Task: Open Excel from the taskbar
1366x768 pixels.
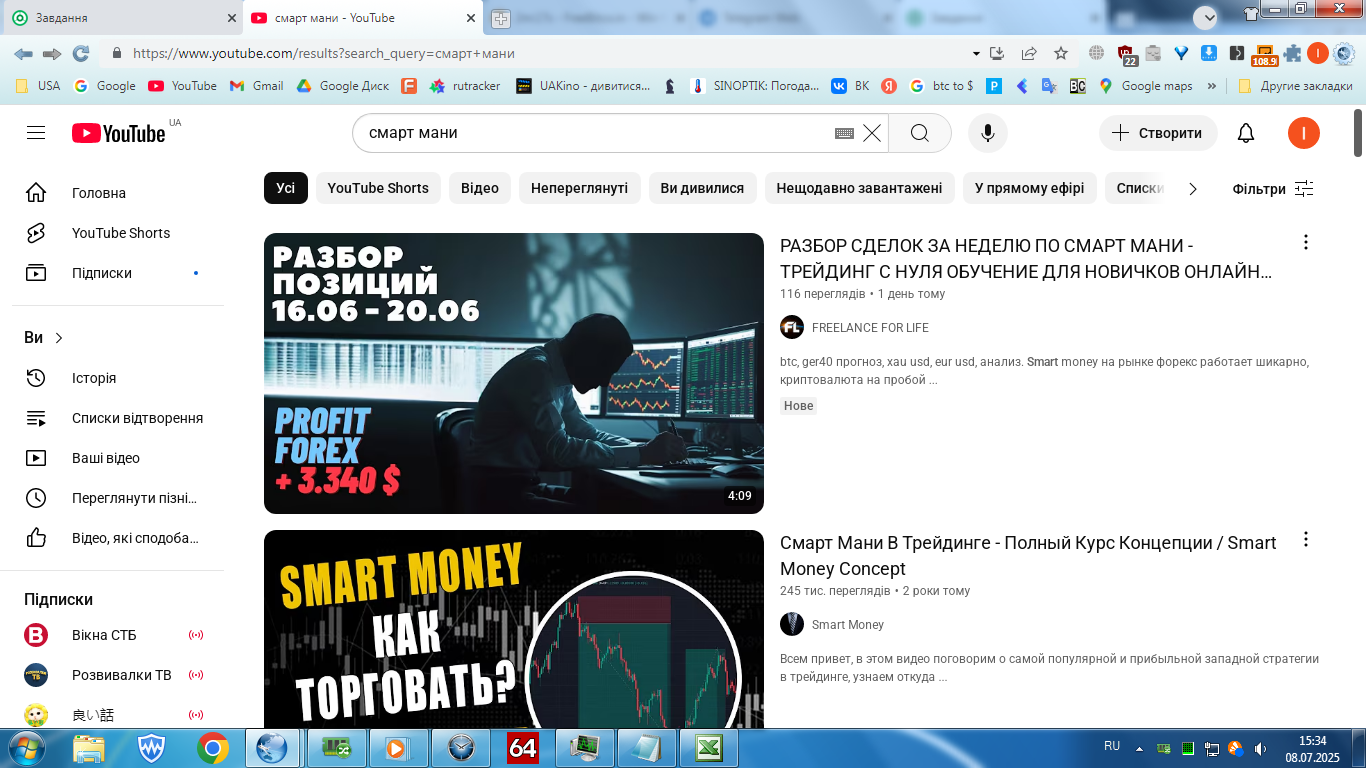Action: pyautogui.click(x=709, y=748)
